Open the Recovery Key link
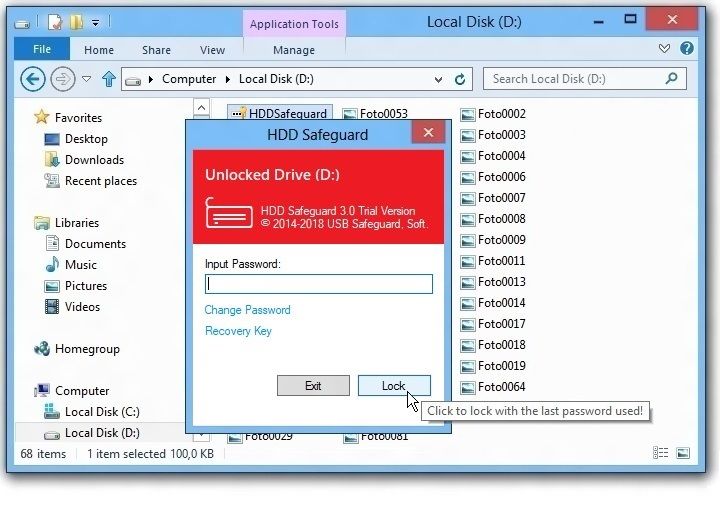This screenshot has height=510, width=720. (238, 331)
